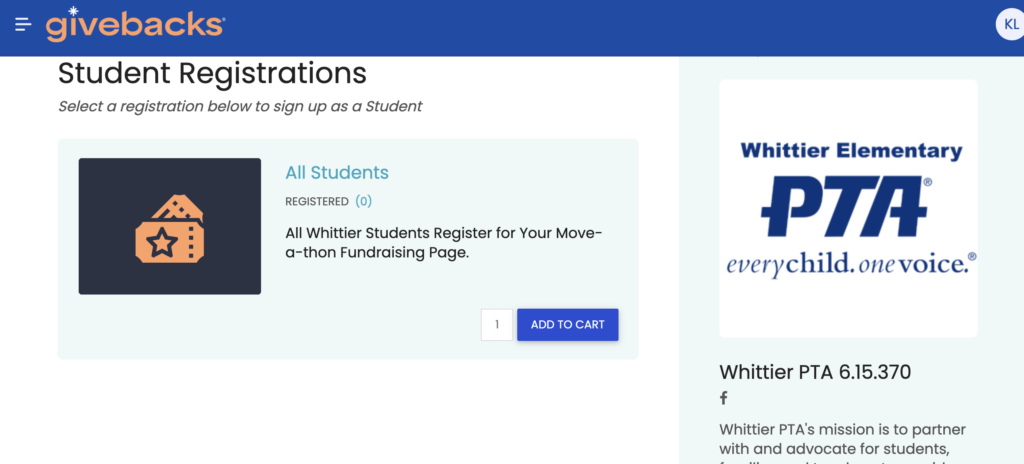
Task: Open the hamburger navigation menu
Action: (24, 25)
